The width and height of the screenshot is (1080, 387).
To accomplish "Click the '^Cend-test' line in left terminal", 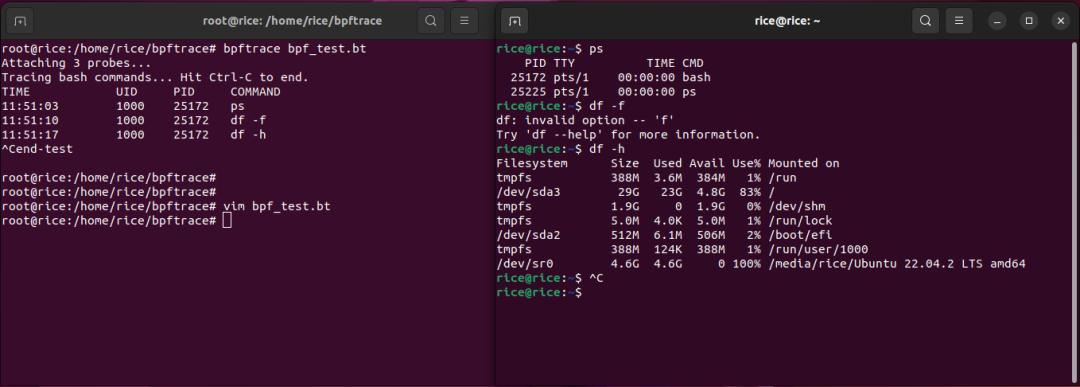I will pos(37,149).
